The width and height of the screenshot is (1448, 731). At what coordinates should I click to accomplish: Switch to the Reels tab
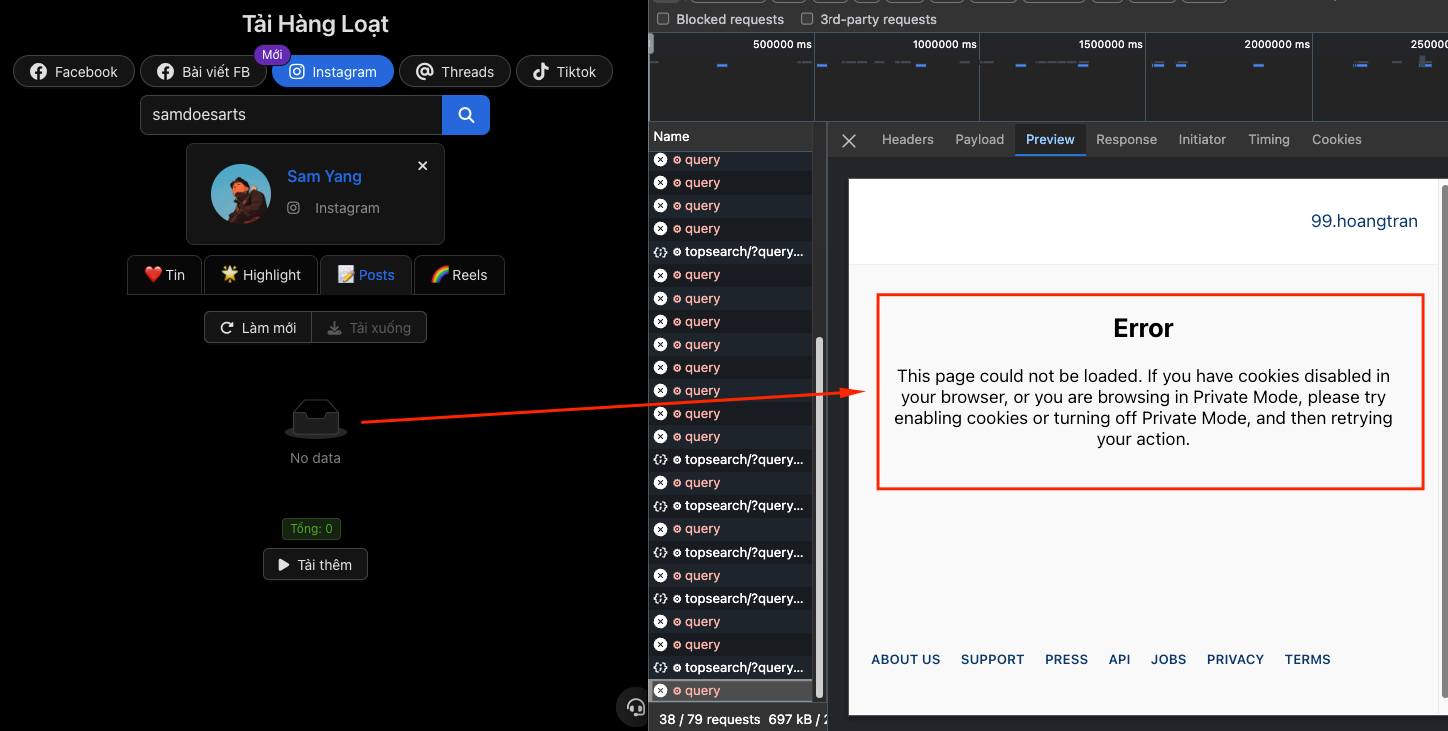[x=459, y=275]
